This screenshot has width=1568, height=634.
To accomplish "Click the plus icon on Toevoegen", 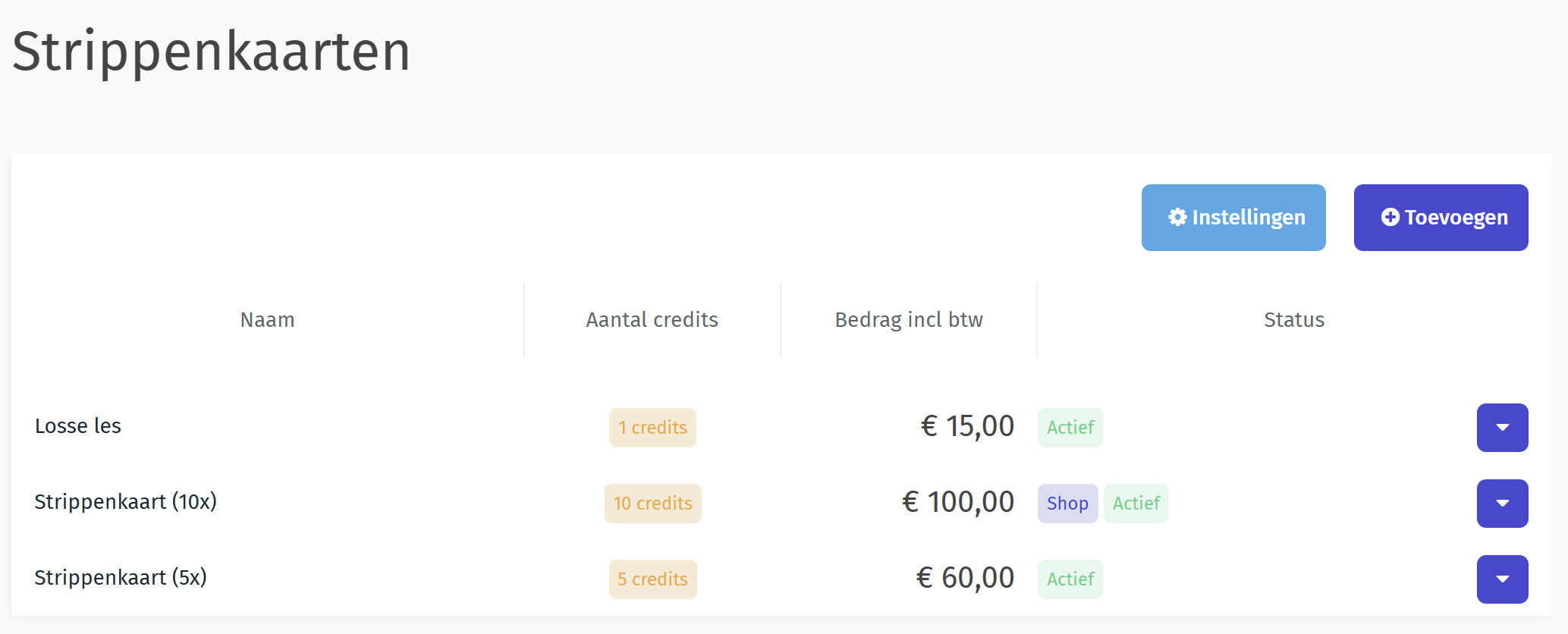I will 1390,218.
